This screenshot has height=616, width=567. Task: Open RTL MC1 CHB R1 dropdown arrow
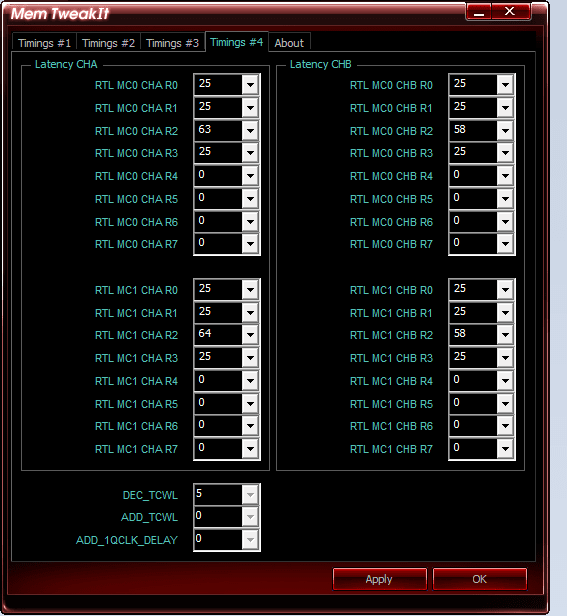505,313
